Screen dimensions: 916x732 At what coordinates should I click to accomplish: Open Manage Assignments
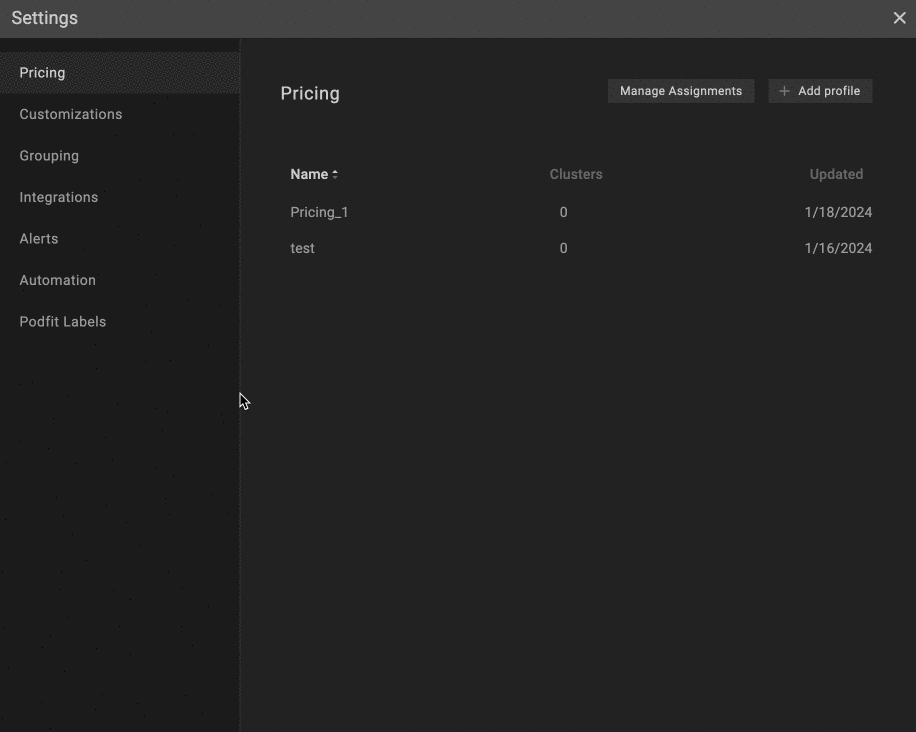[680, 91]
